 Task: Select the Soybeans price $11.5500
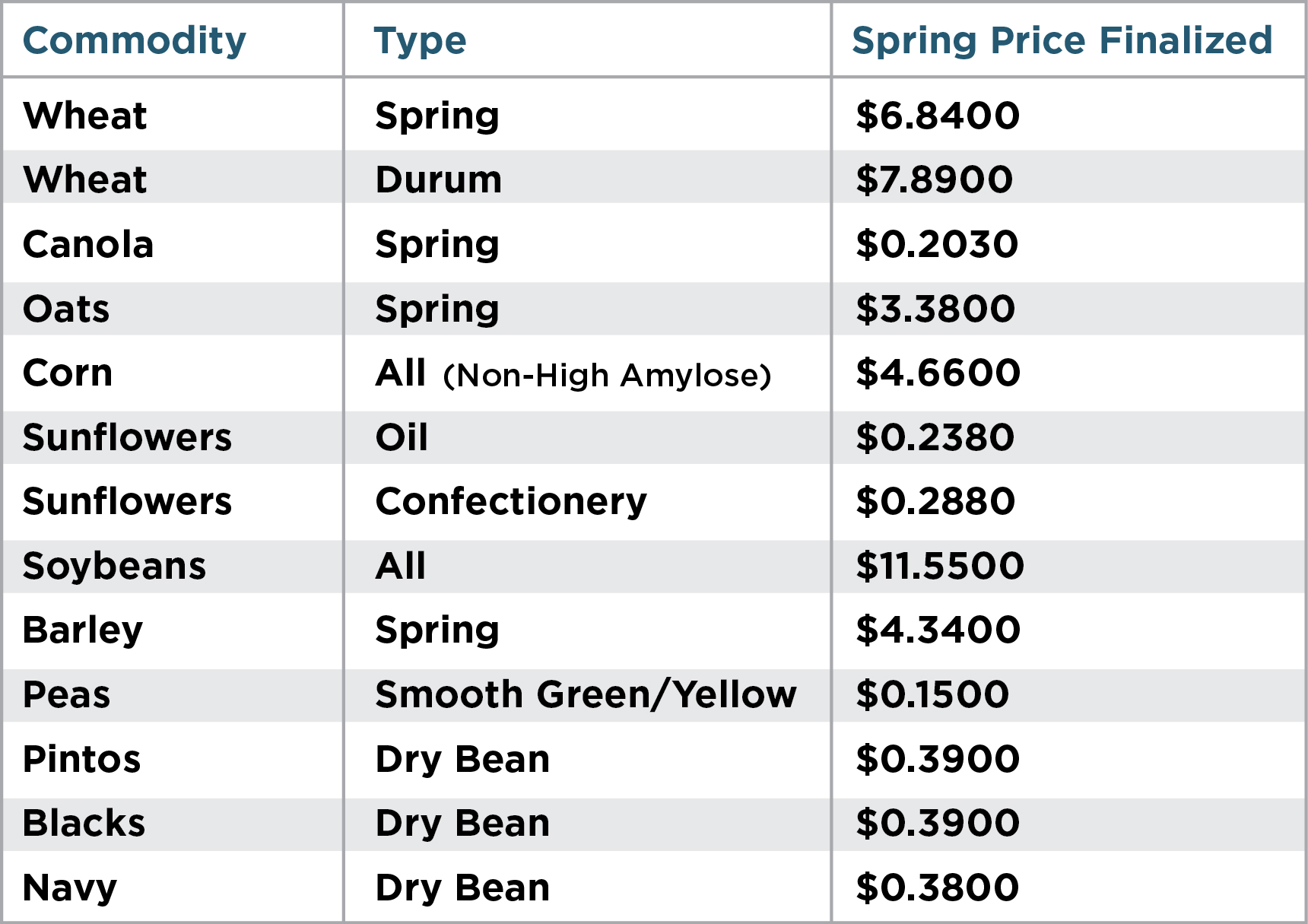pyautogui.click(x=940, y=567)
